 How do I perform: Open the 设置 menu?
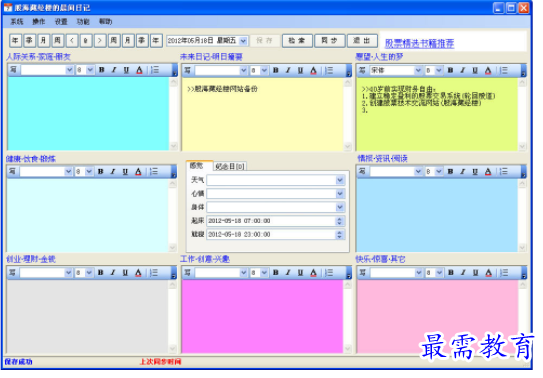click(61, 22)
